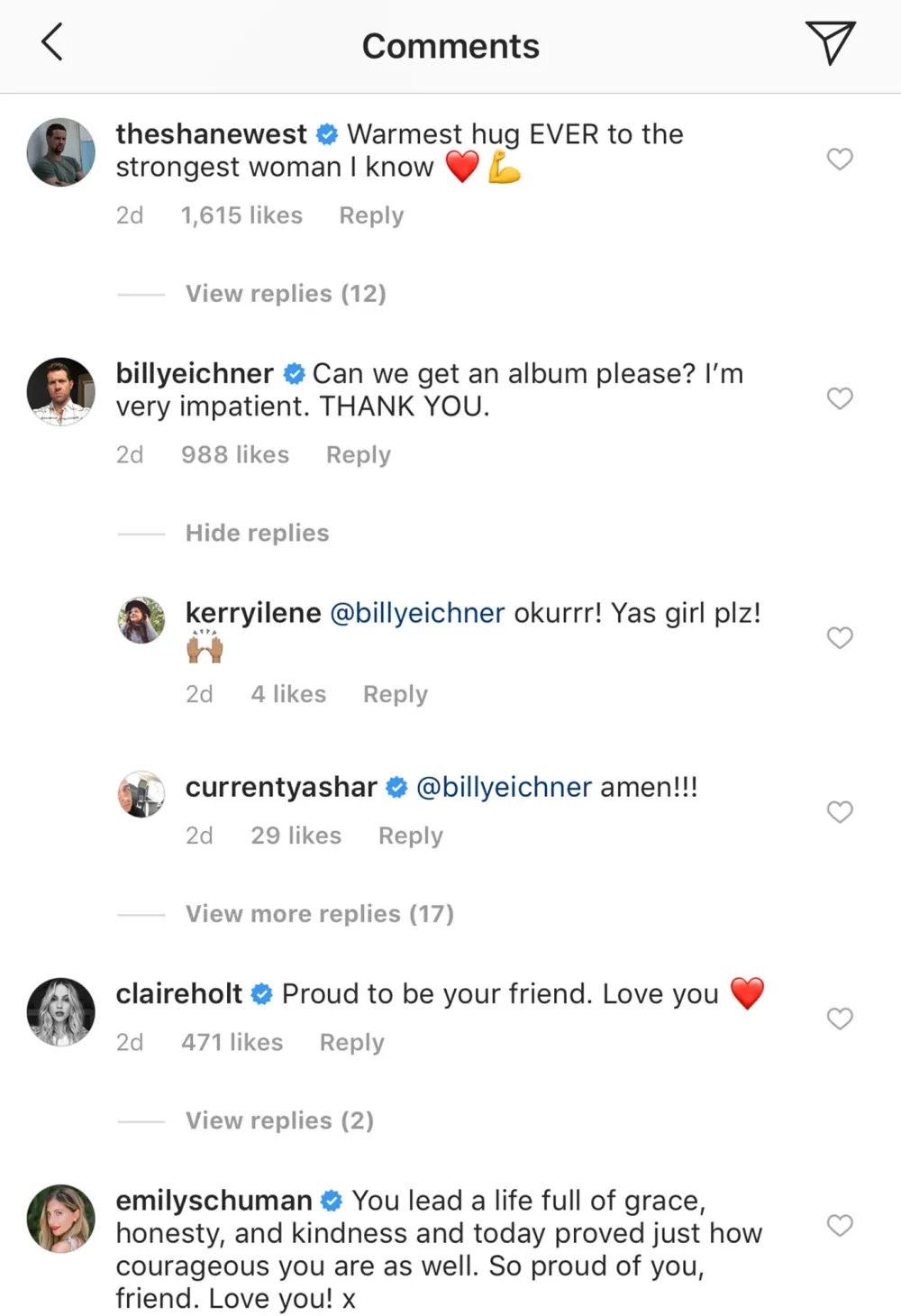The height and width of the screenshot is (1316, 901).
Task: Open currentyashar username link
Action: pos(281,787)
